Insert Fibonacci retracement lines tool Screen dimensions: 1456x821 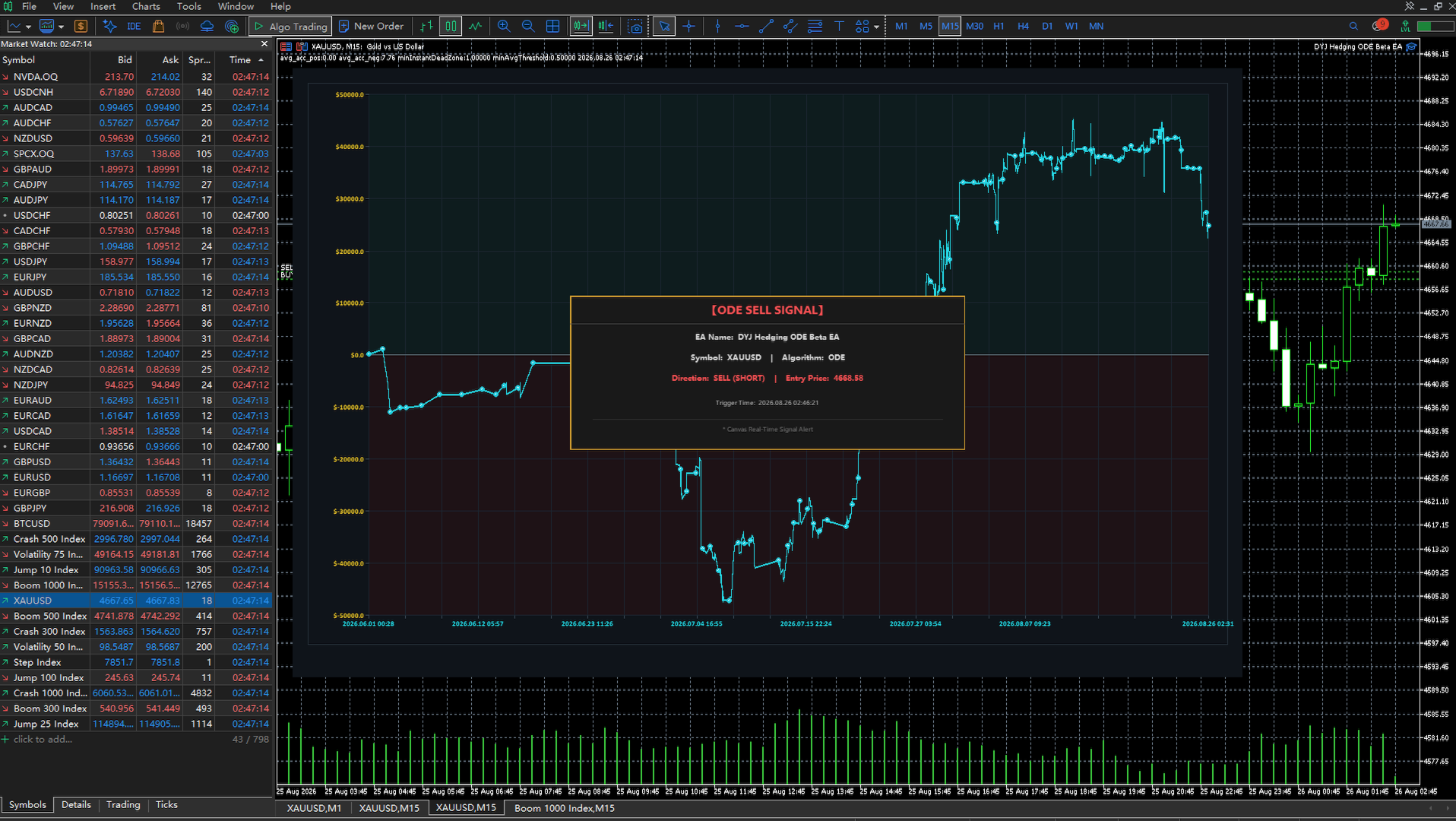point(815,26)
